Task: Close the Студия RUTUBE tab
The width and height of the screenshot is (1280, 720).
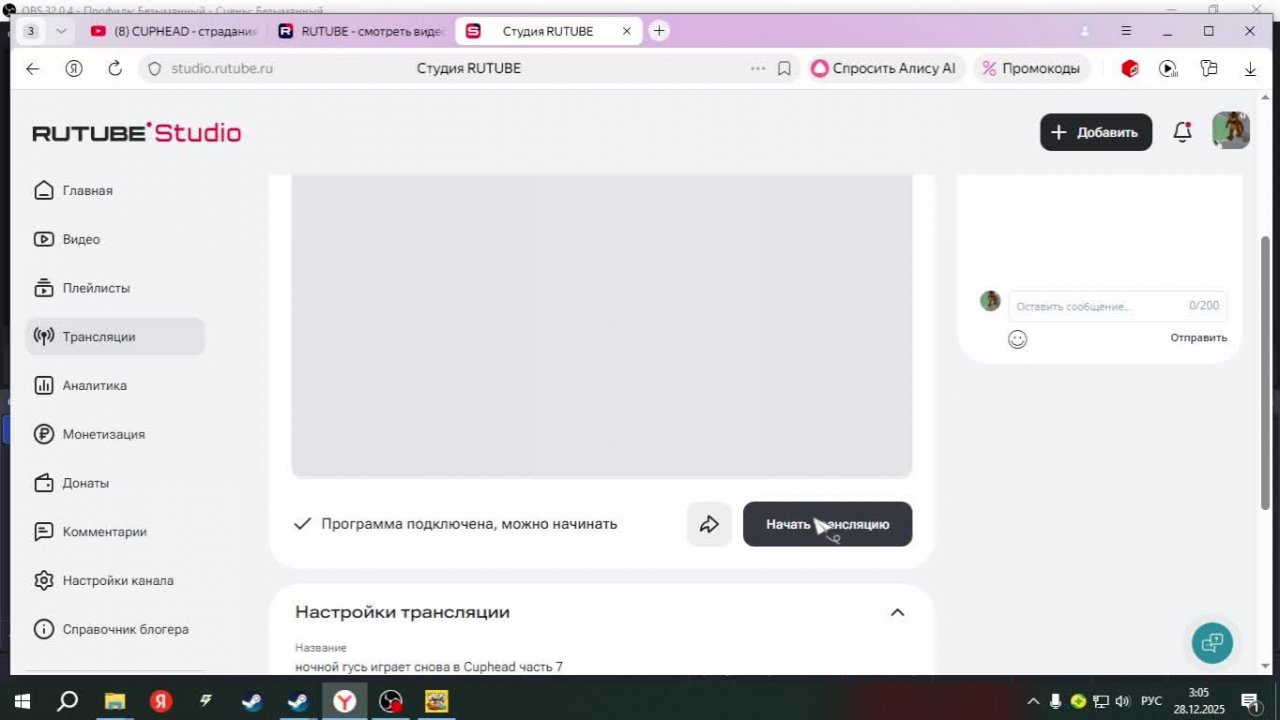Action: tap(627, 31)
